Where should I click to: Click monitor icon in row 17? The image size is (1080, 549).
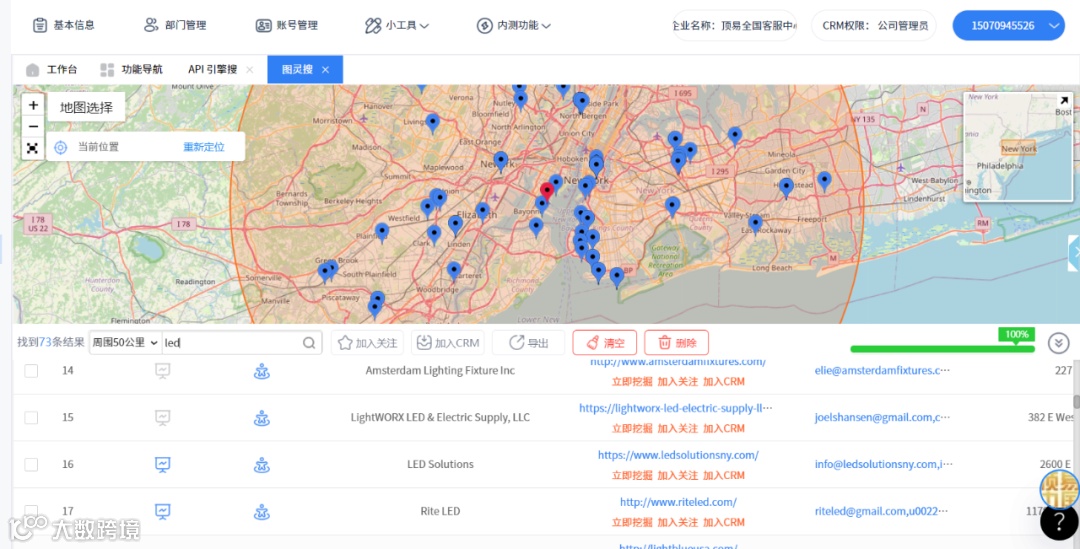click(x=163, y=511)
